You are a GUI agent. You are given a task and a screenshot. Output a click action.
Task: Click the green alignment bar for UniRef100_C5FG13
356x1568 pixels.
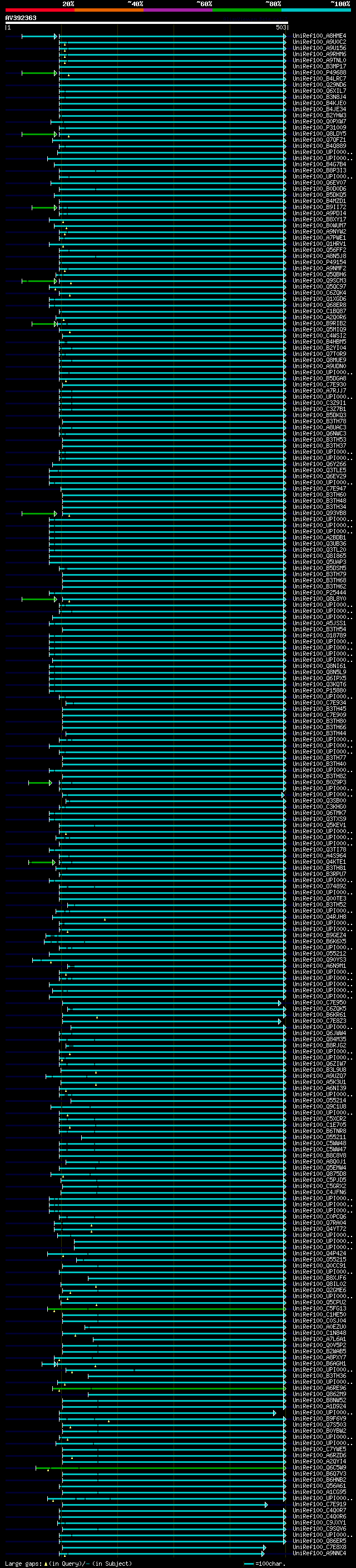[x=167, y=1309]
